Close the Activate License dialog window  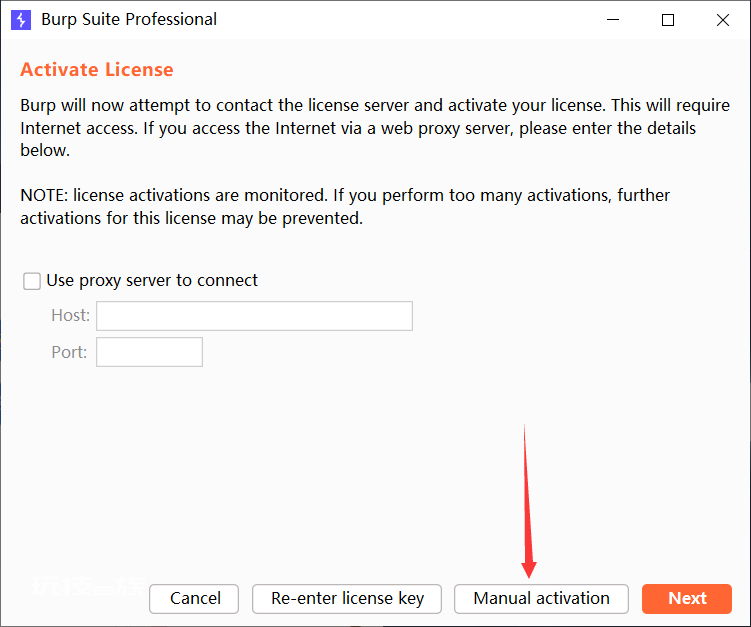click(x=723, y=20)
